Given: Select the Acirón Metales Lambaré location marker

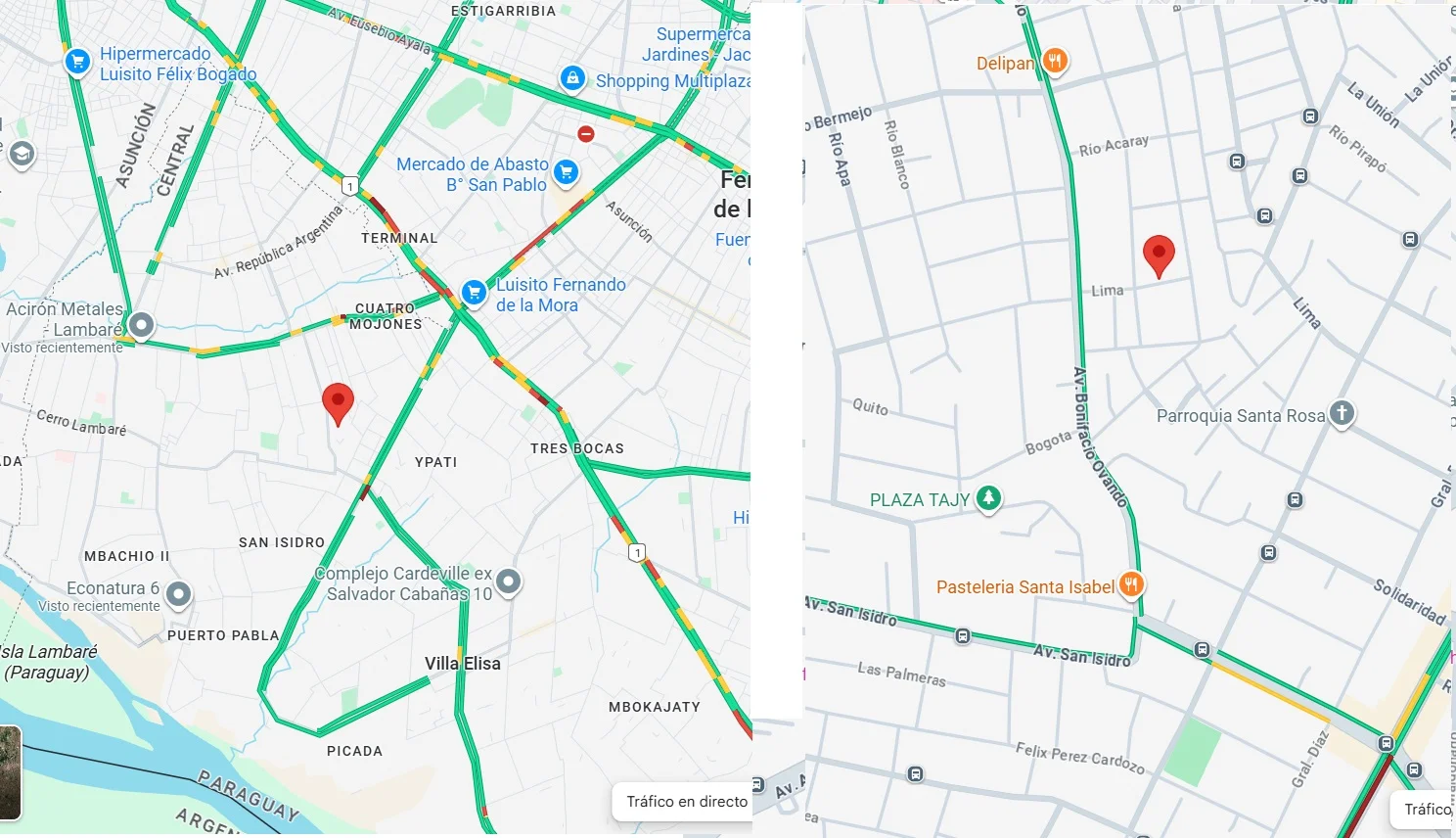Looking at the screenshot, I should (141, 325).
